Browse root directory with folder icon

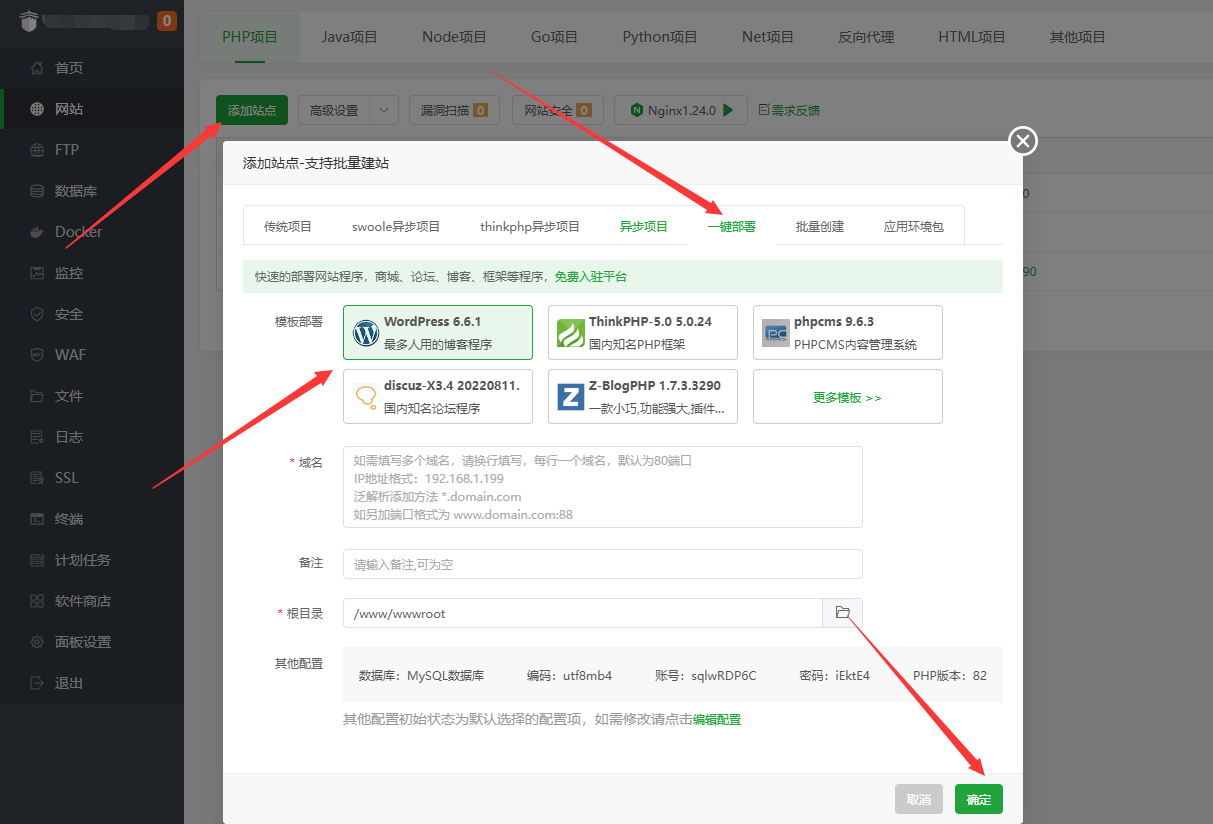842,613
